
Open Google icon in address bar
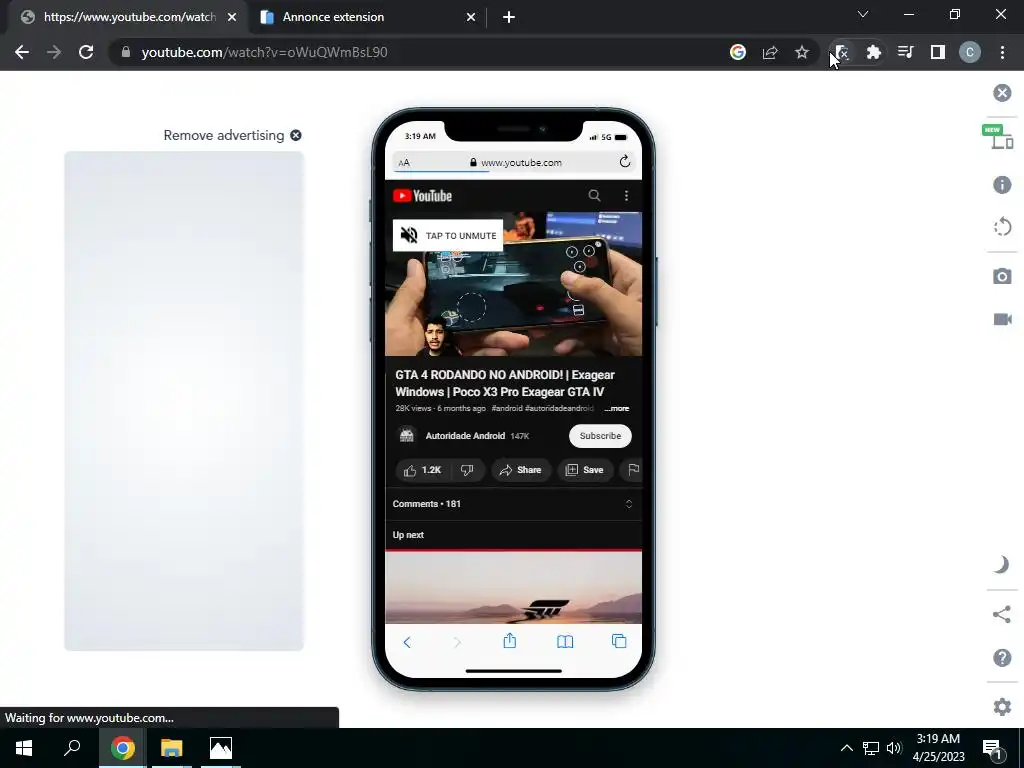(738, 52)
